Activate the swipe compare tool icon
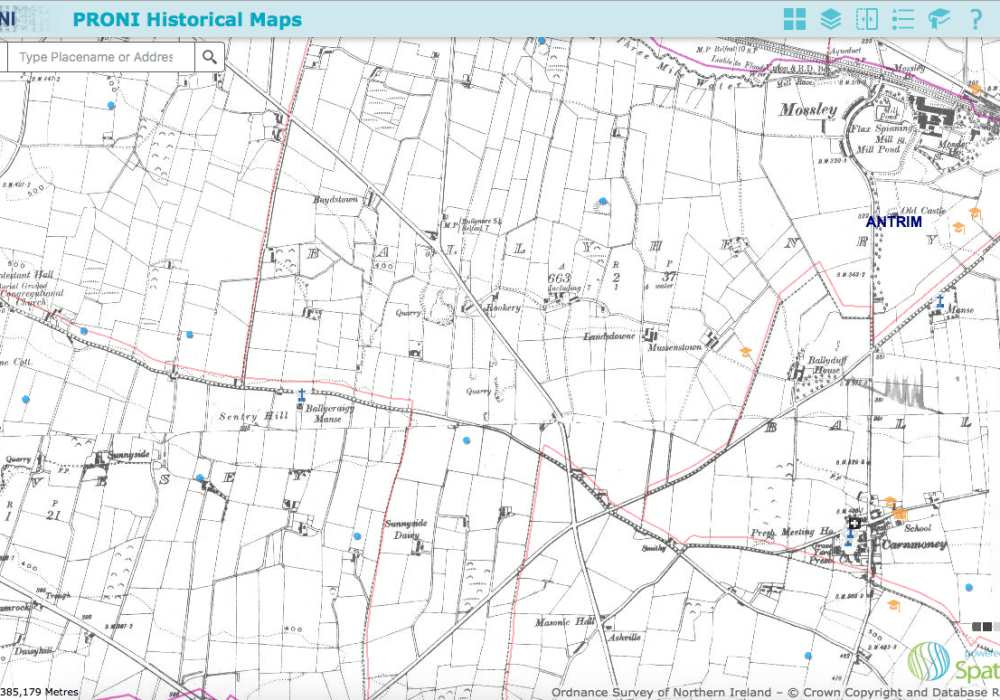1000x700 pixels. (866, 19)
